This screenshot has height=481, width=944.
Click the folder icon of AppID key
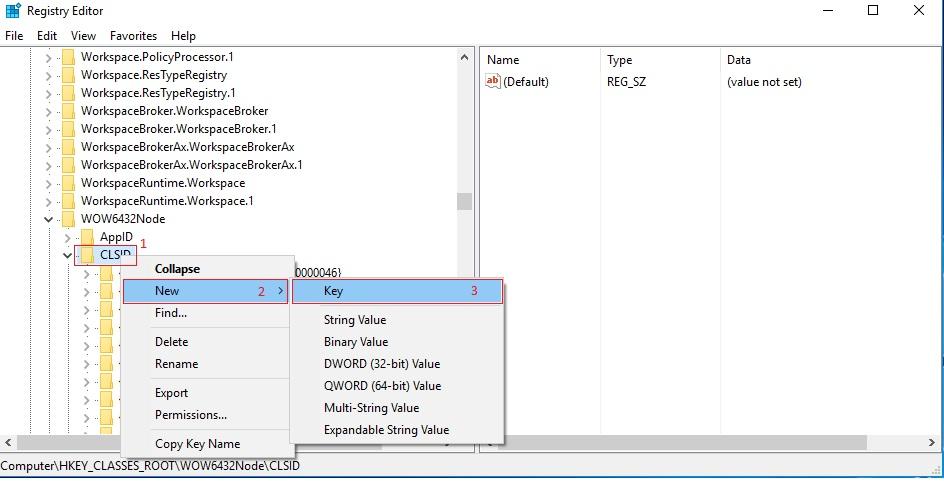(87, 237)
